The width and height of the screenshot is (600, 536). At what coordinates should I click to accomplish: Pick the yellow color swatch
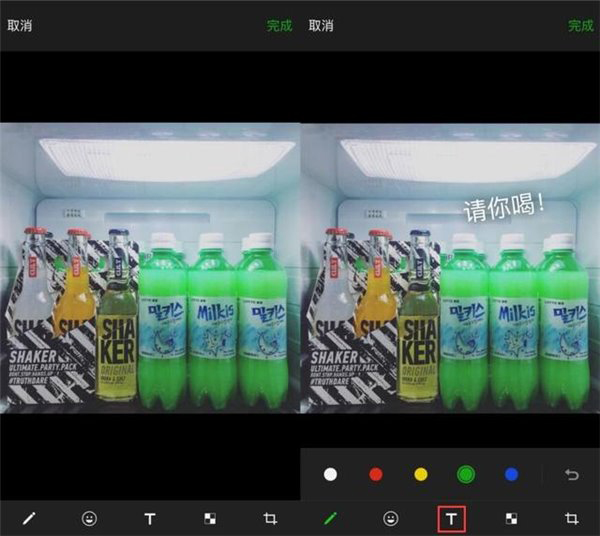[421, 474]
